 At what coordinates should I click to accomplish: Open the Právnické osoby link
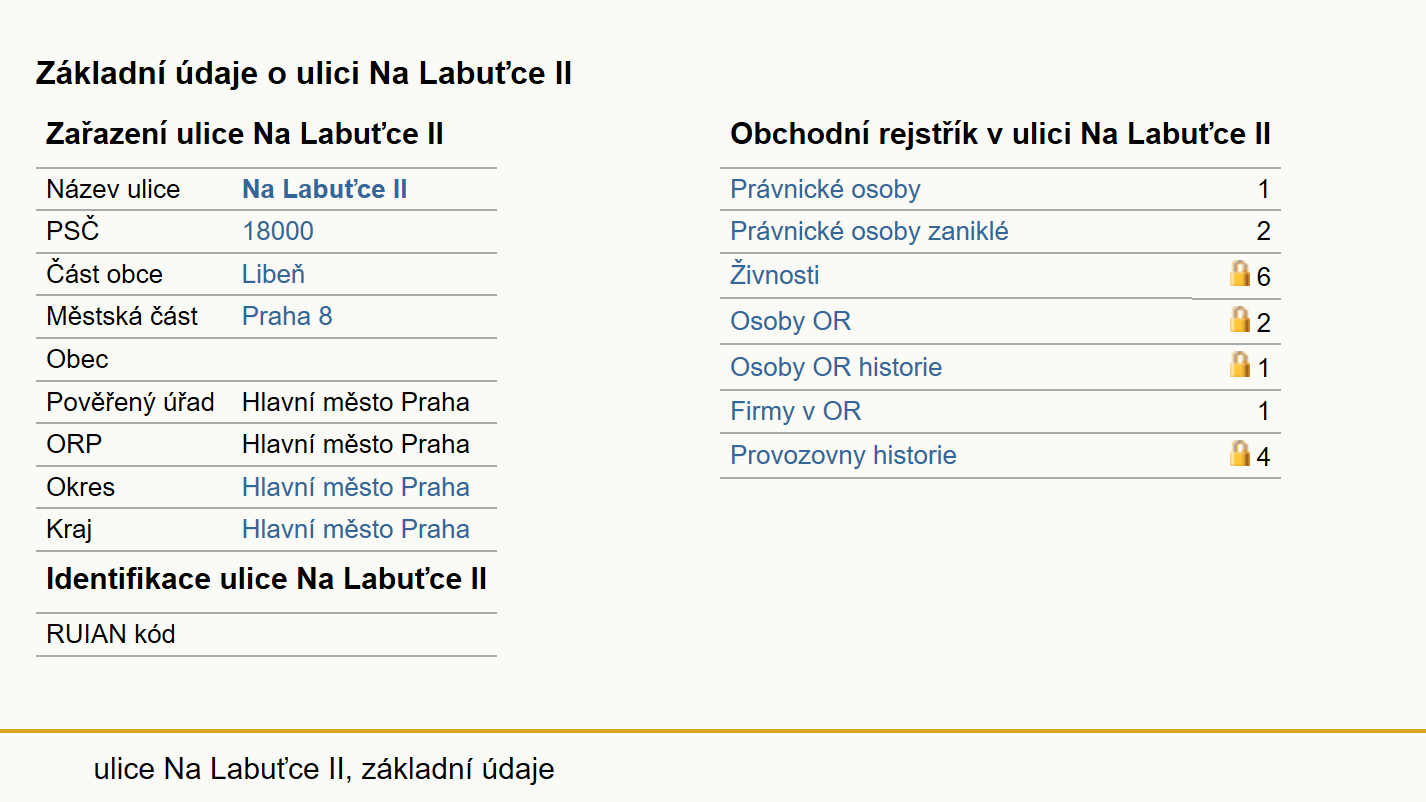(825, 189)
